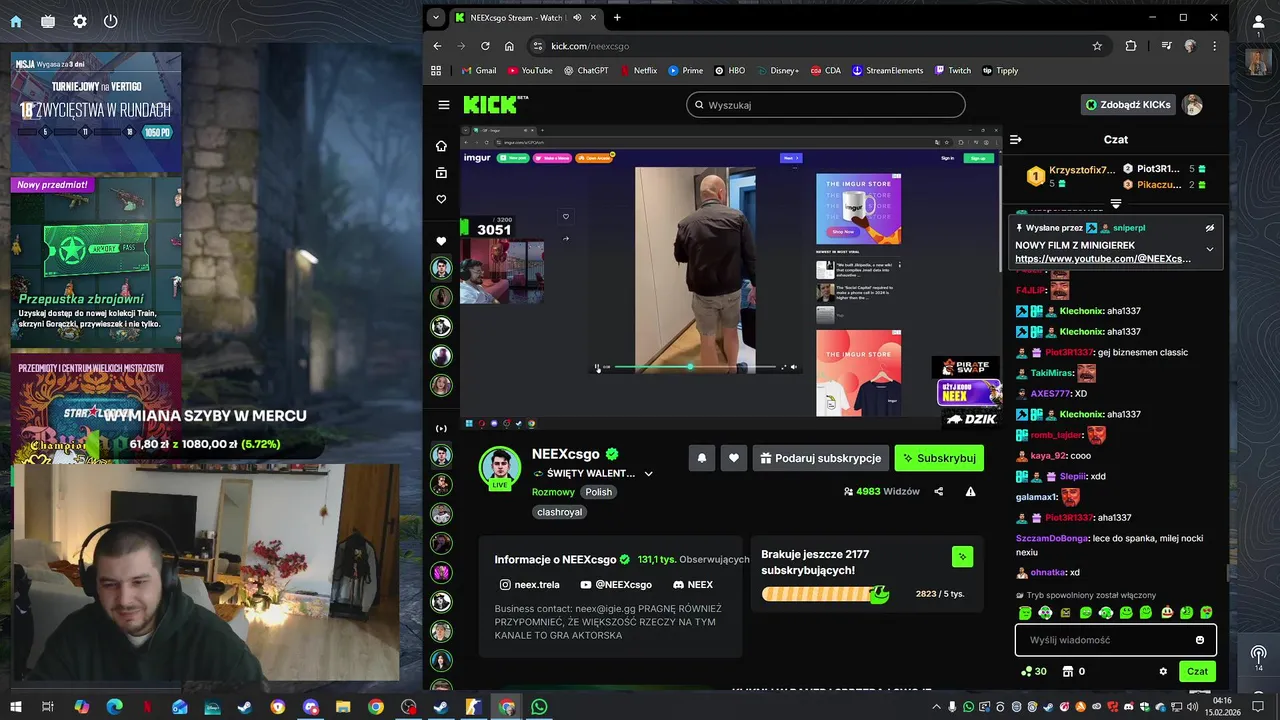Click the game home icon top left
This screenshot has height=720, width=1280.
[16, 21]
